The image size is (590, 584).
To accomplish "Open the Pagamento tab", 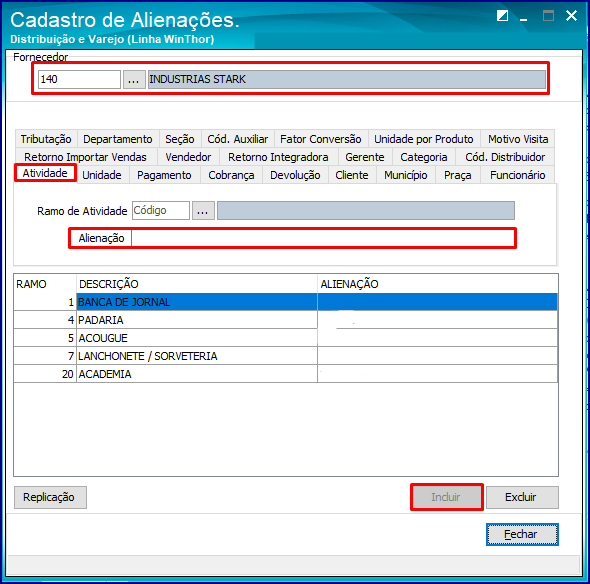I will [164, 175].
